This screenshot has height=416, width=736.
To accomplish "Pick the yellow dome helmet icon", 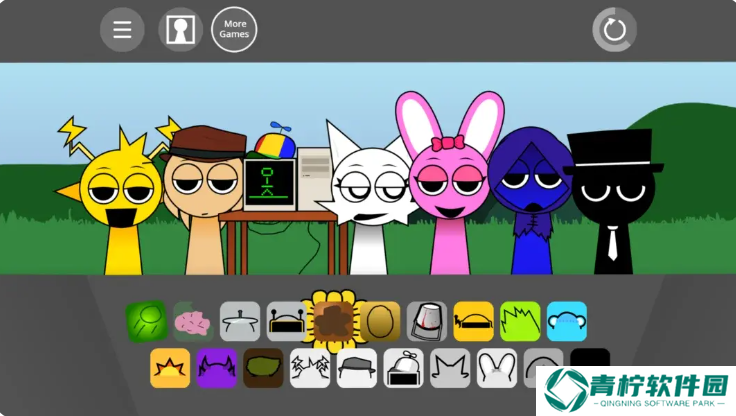I will 474,322.
